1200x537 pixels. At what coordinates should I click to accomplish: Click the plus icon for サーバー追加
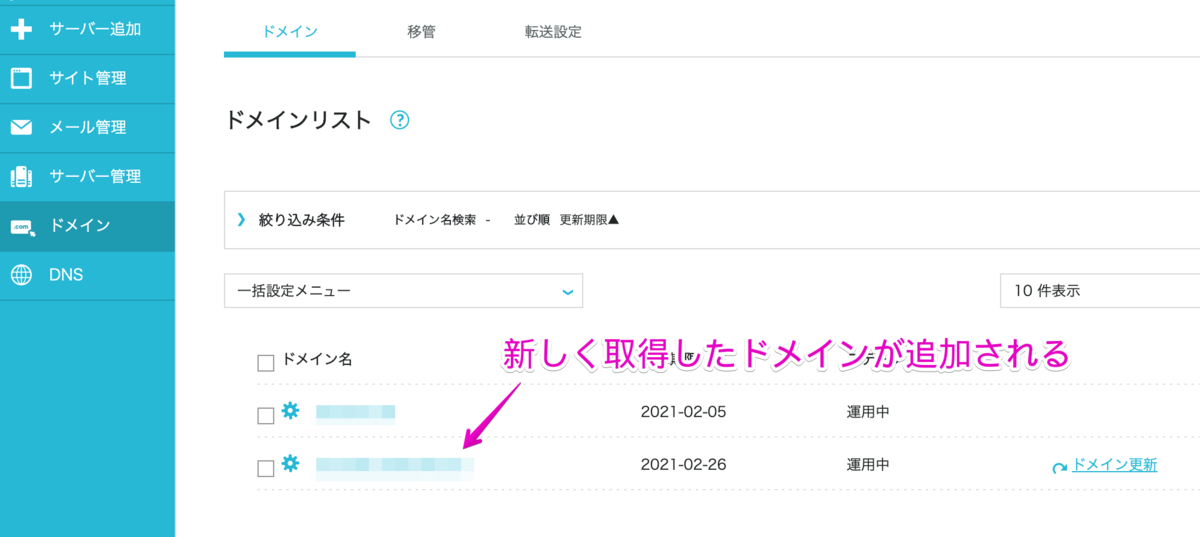point(21,29)
